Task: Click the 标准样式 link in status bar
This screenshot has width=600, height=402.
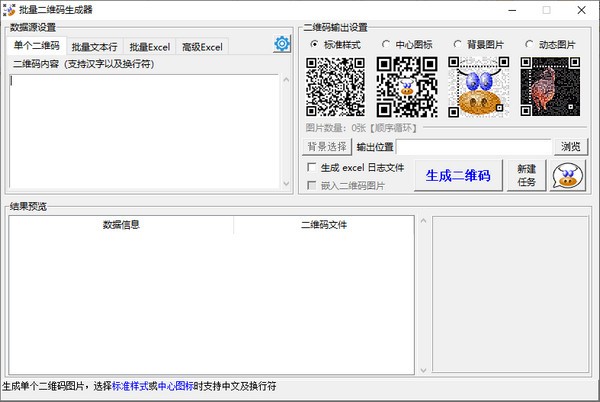Action: pyautogui.click(x=130, y=386)
